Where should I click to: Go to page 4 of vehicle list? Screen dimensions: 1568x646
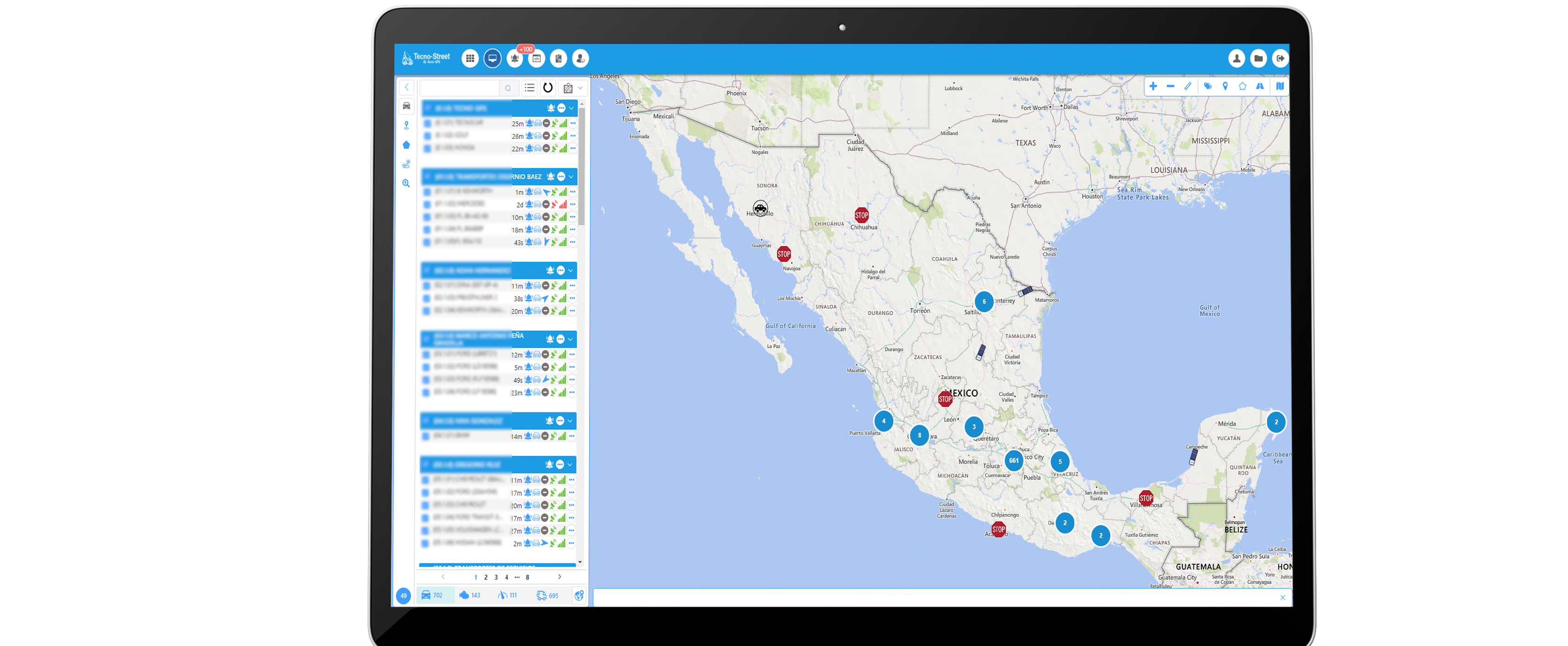click(x=506, y=577)
